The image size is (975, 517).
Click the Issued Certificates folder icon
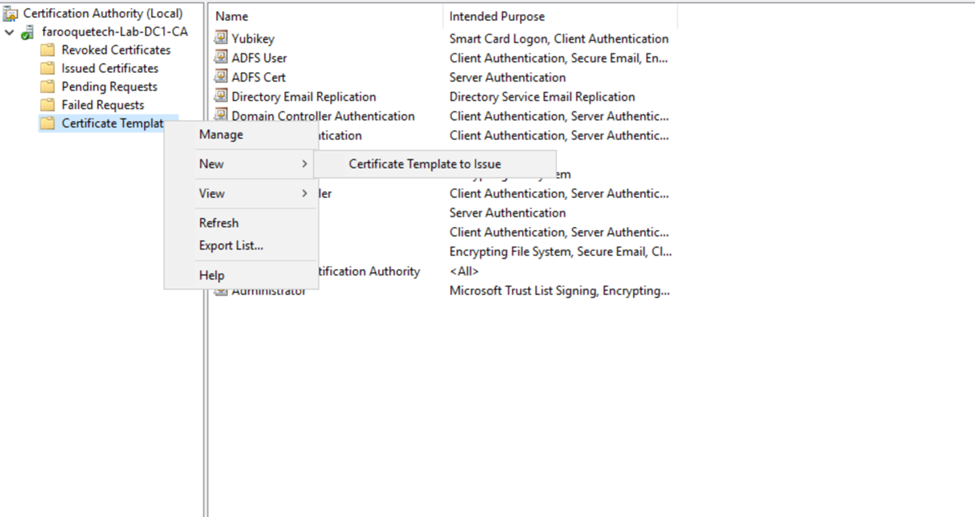coord(47,68)
